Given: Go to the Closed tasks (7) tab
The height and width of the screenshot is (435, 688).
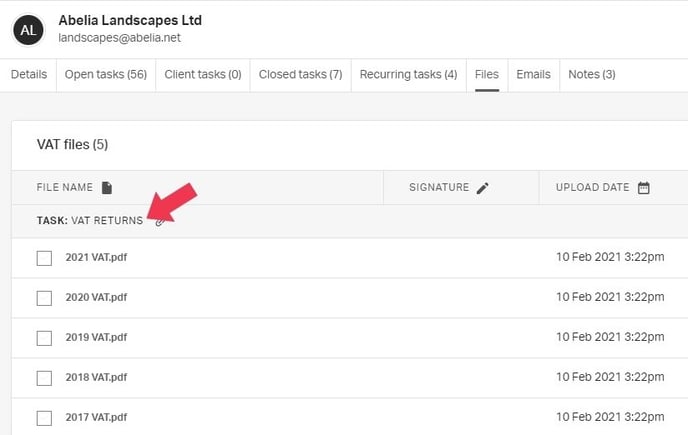Looking at the screenshot, I should coord(300,75).
